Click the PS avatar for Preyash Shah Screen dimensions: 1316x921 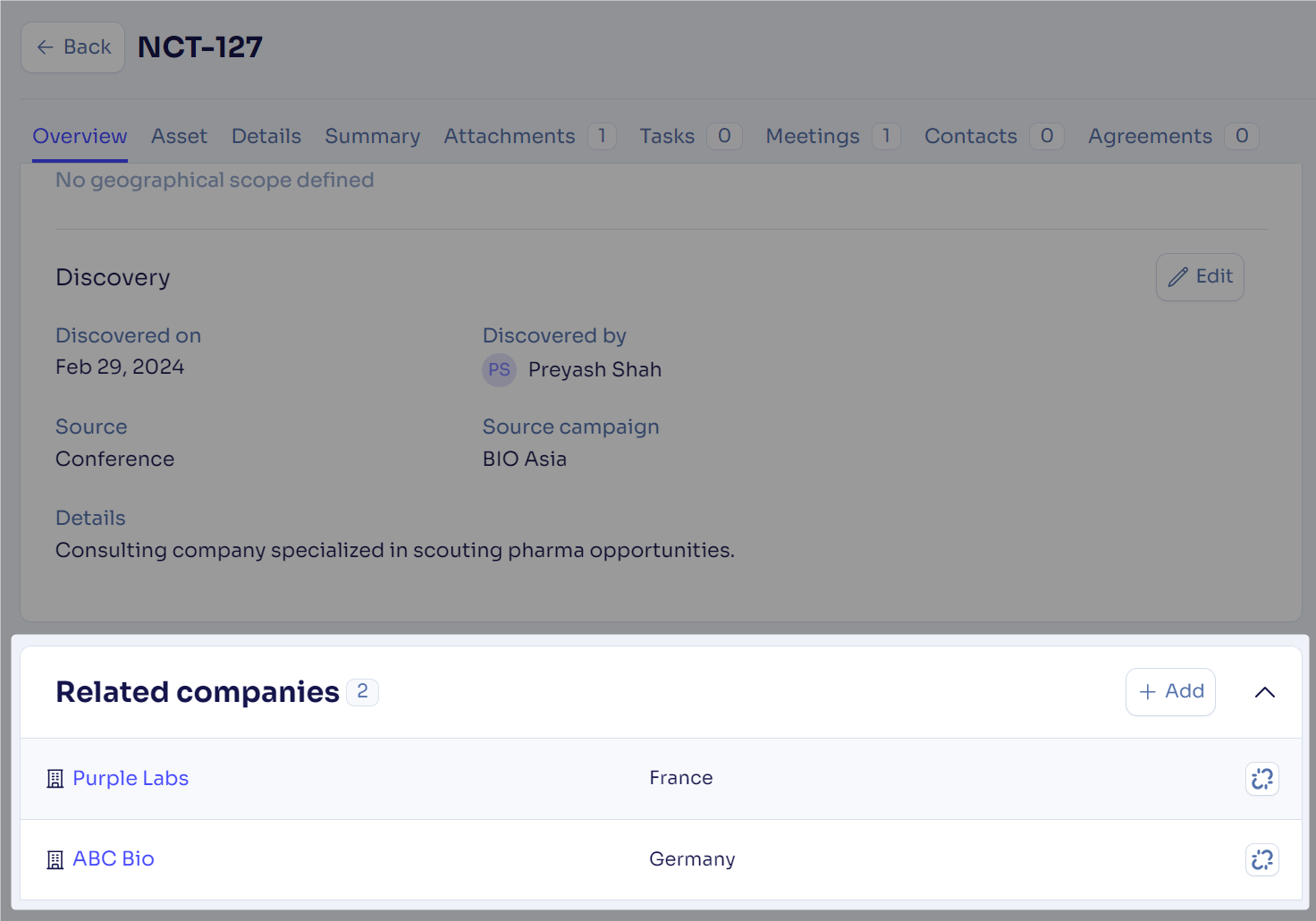point(499,370)
